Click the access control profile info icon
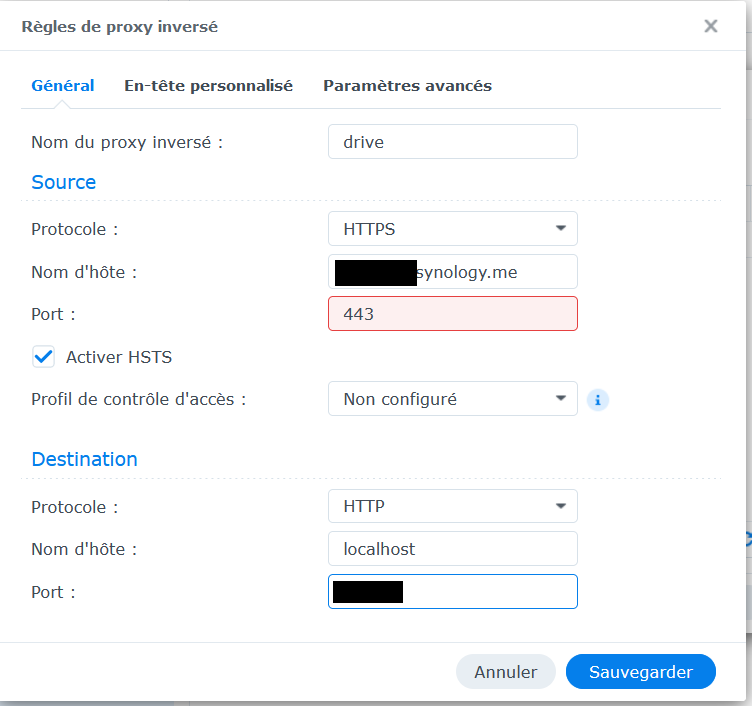 [598, 400]
